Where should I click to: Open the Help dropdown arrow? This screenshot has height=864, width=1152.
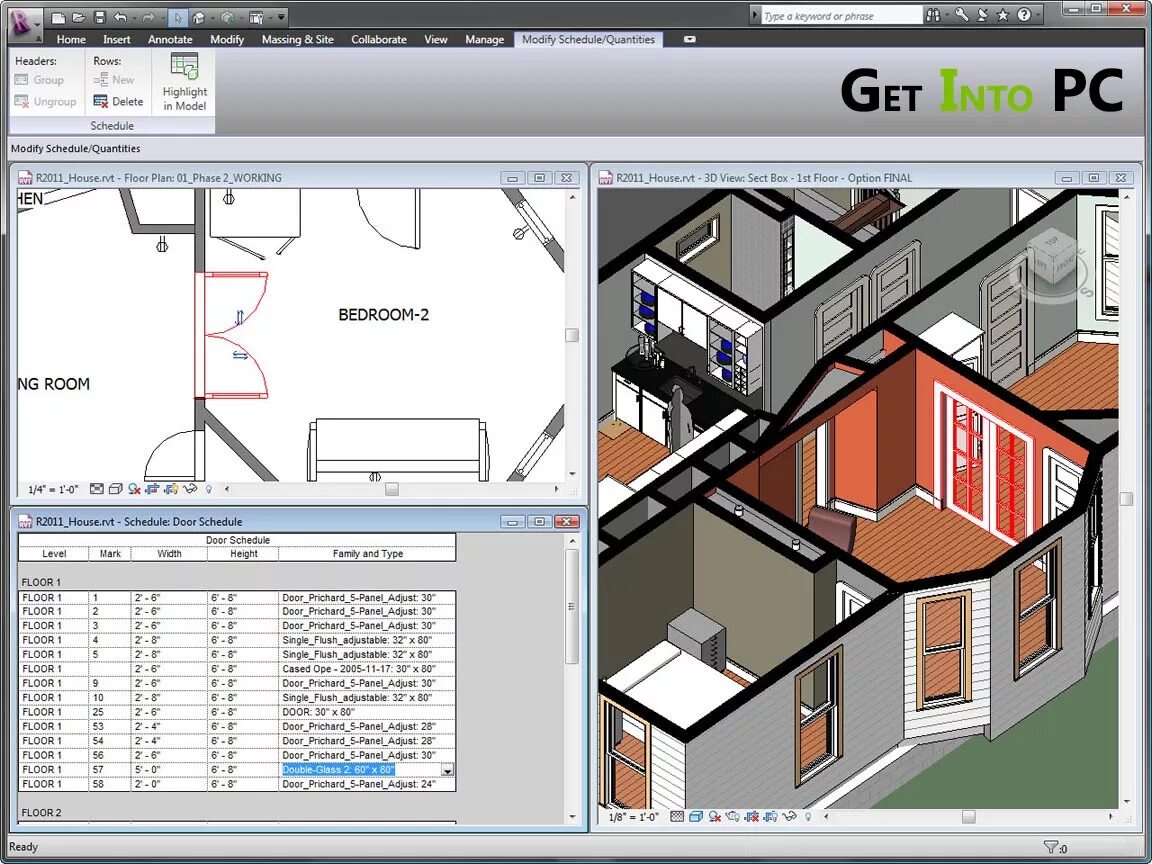pos(1038,15)
